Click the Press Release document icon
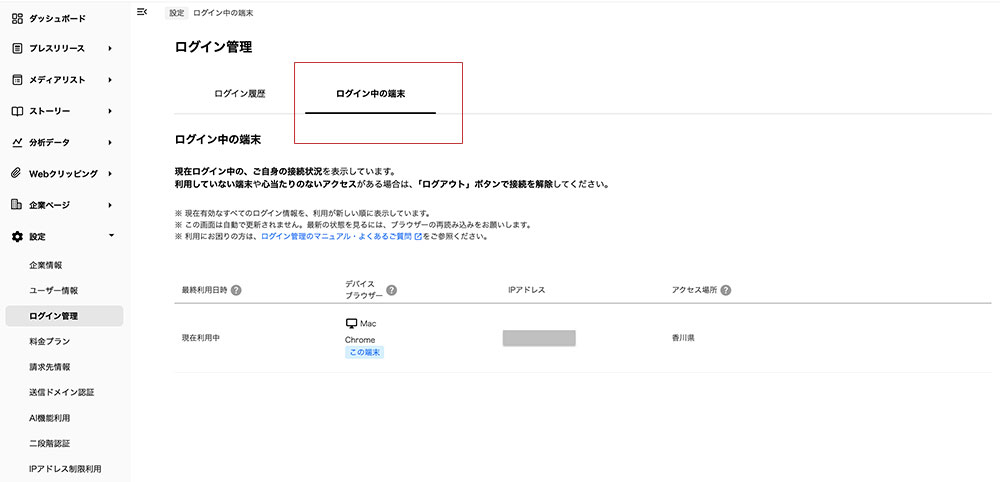Viewport: 1000px width, 482px height. (x=17, y=49)
